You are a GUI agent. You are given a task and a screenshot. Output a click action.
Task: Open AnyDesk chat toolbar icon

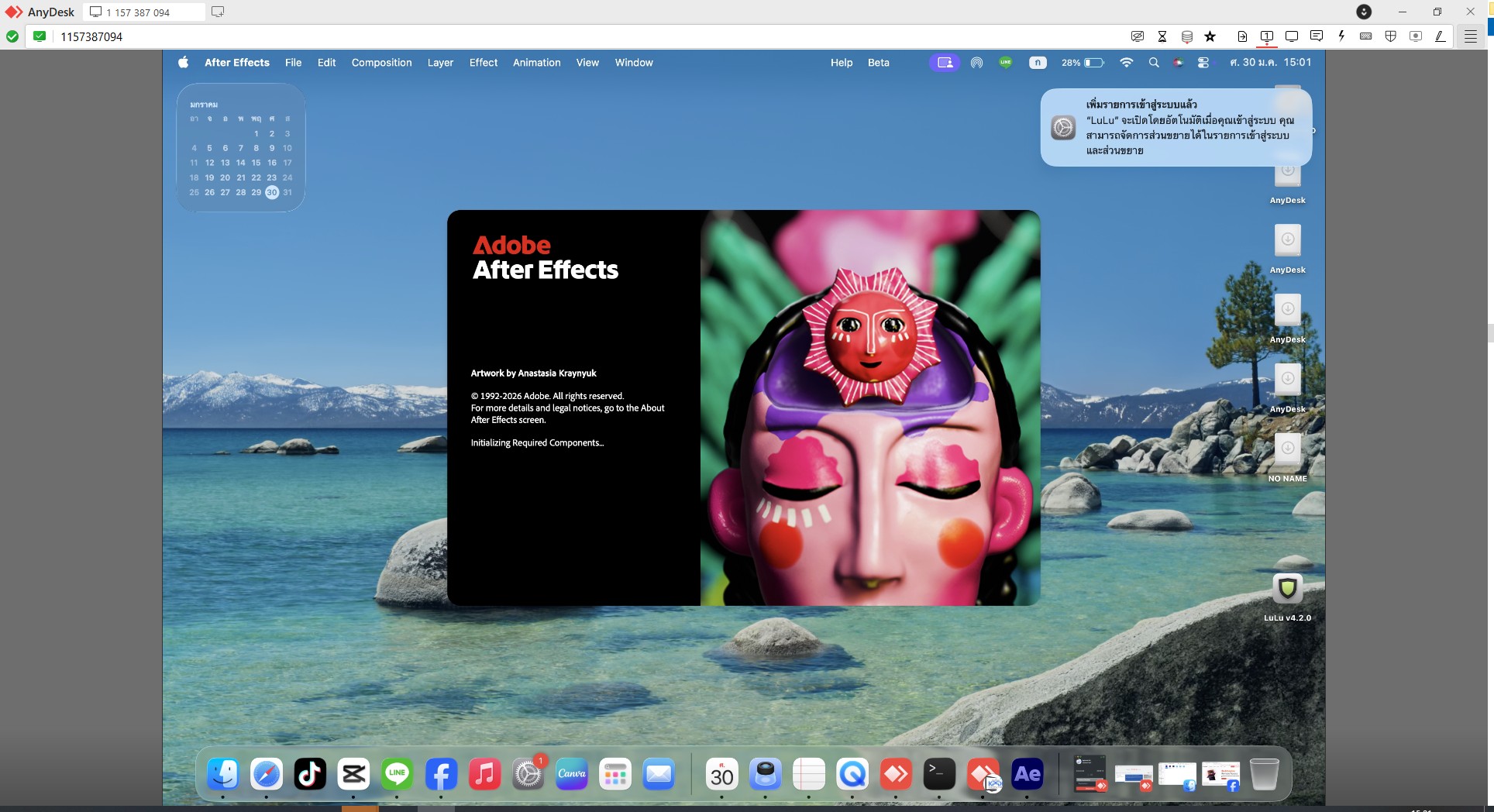tap(1317, 36)
